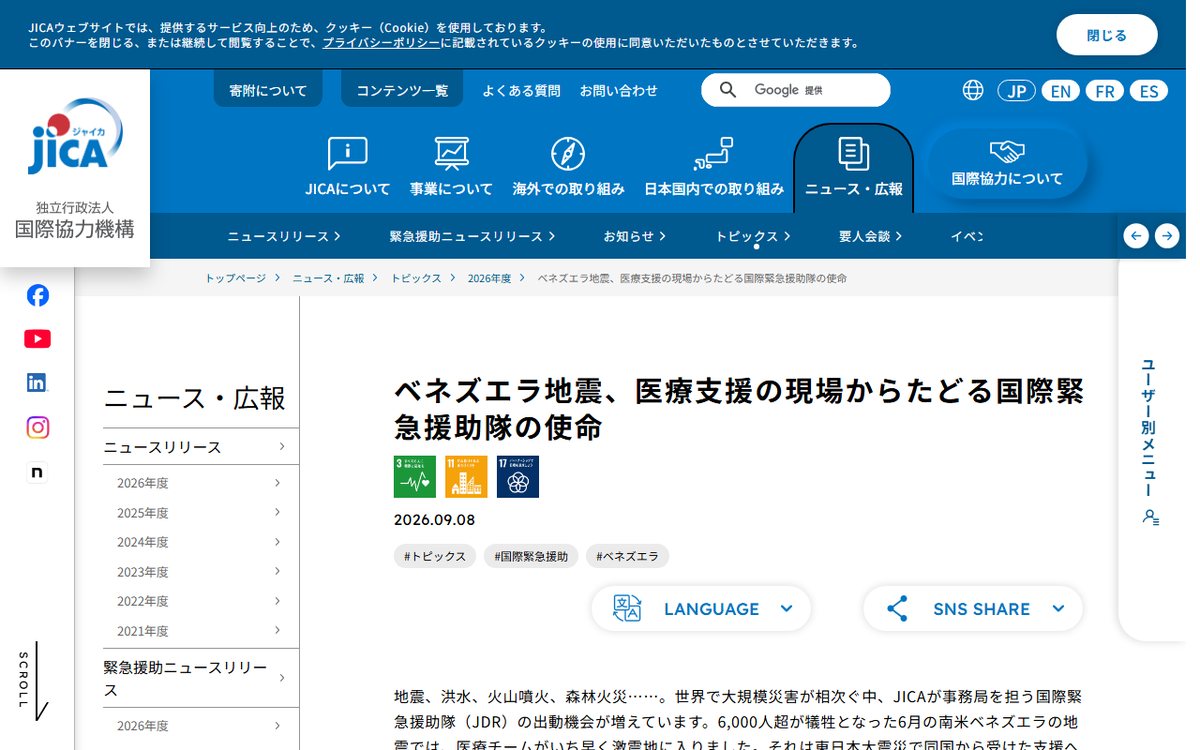Go to トップページ breadcrumb
1200x750 pixels.
pyautogui.click(x=236, y=278)
